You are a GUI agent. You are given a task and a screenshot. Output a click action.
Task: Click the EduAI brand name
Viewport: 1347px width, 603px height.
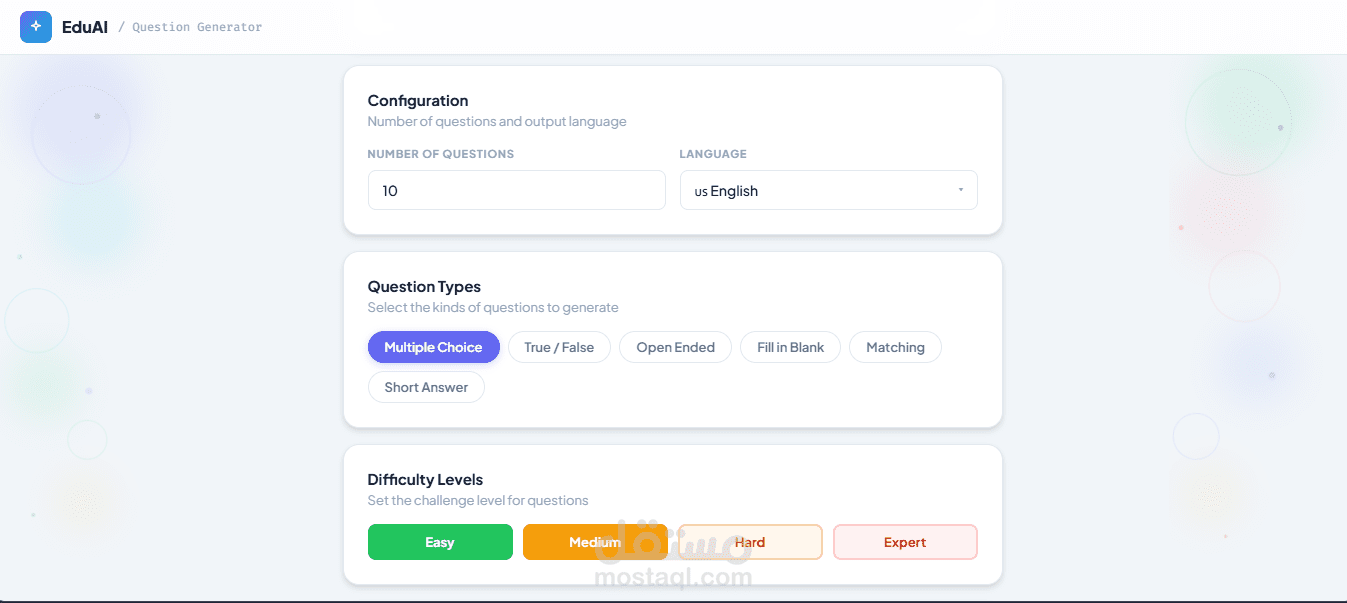coord(83,27)
